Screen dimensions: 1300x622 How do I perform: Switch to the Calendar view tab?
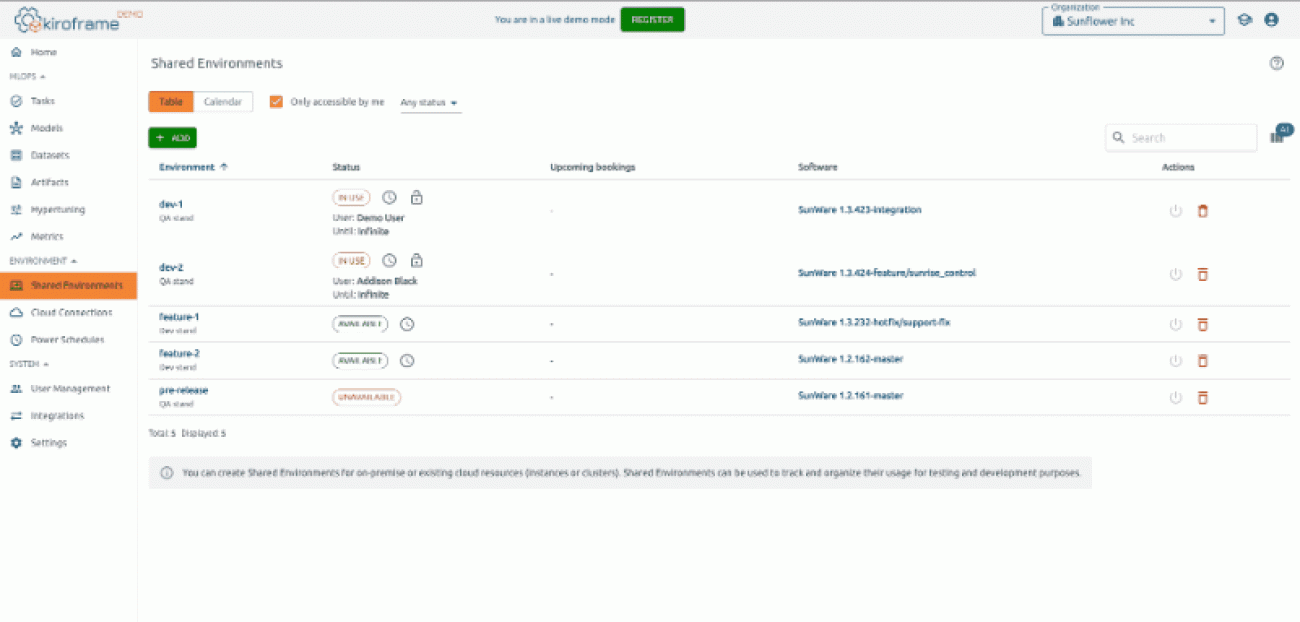tap(223, 101)
